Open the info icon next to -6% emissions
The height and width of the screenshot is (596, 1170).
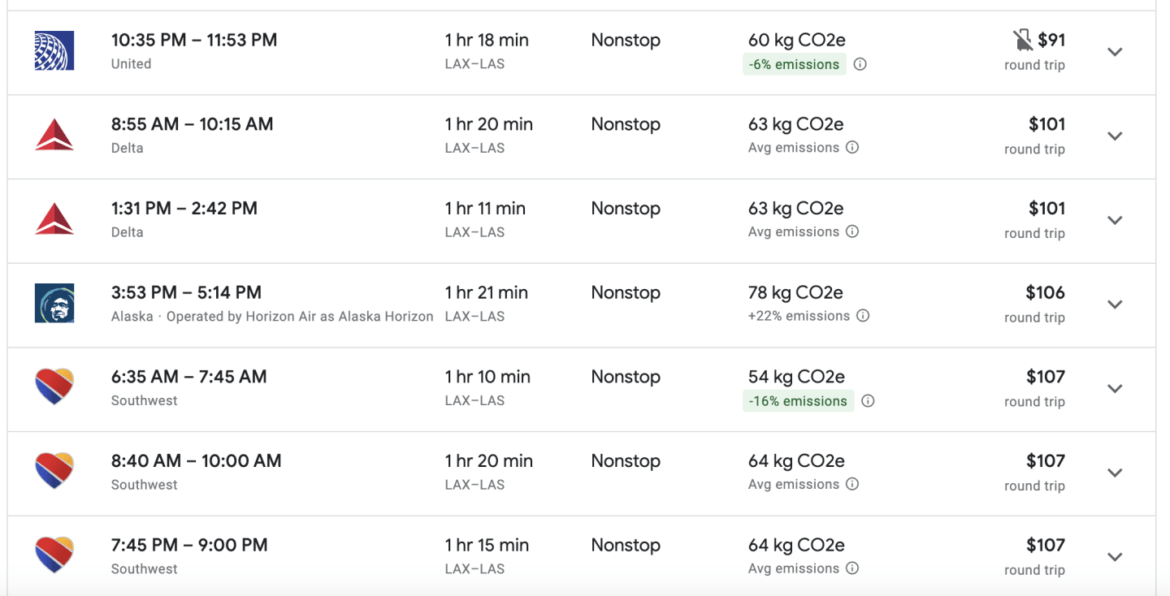pos(860,65)
